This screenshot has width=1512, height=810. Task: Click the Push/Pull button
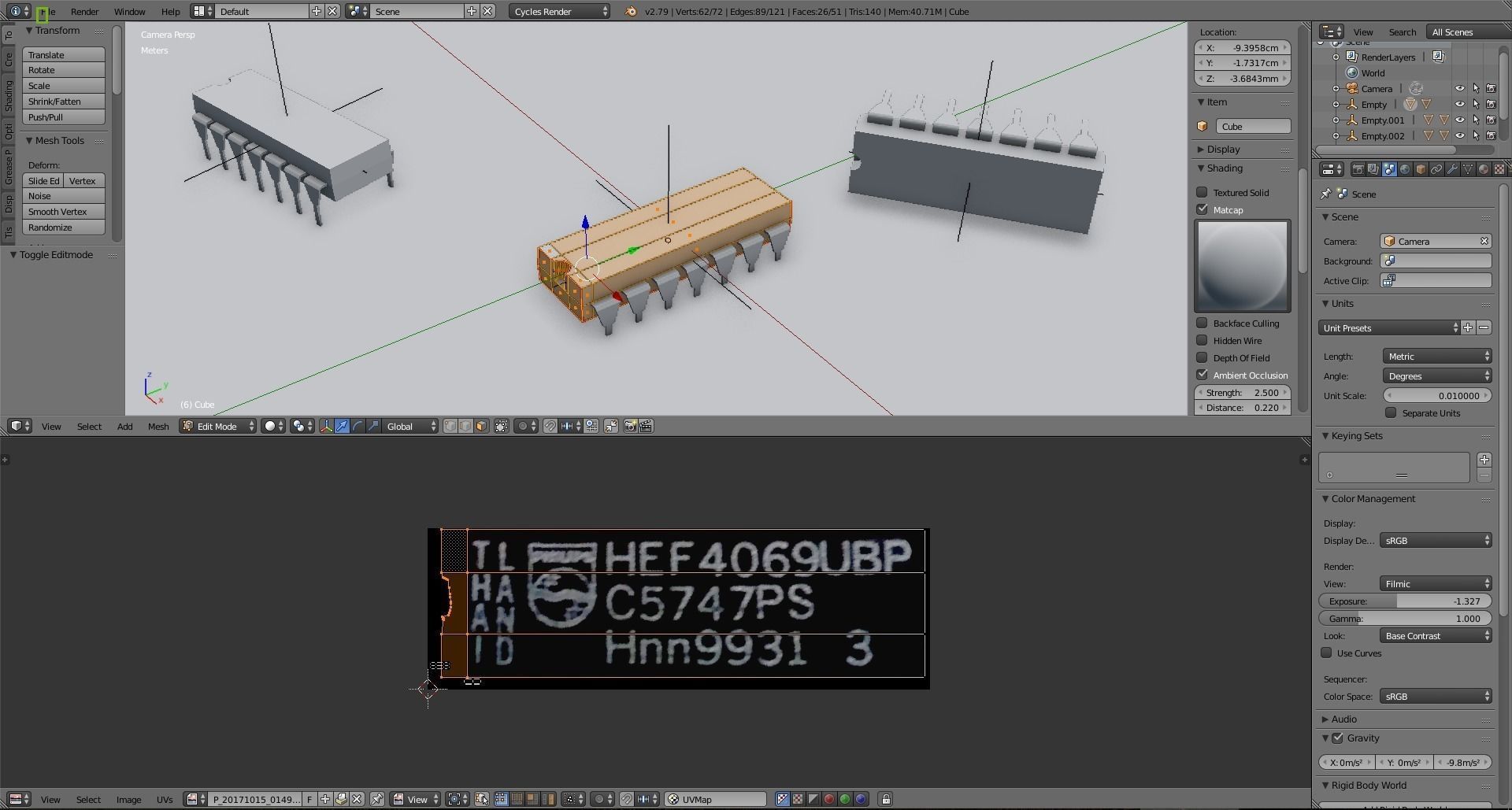coord(64,117)
